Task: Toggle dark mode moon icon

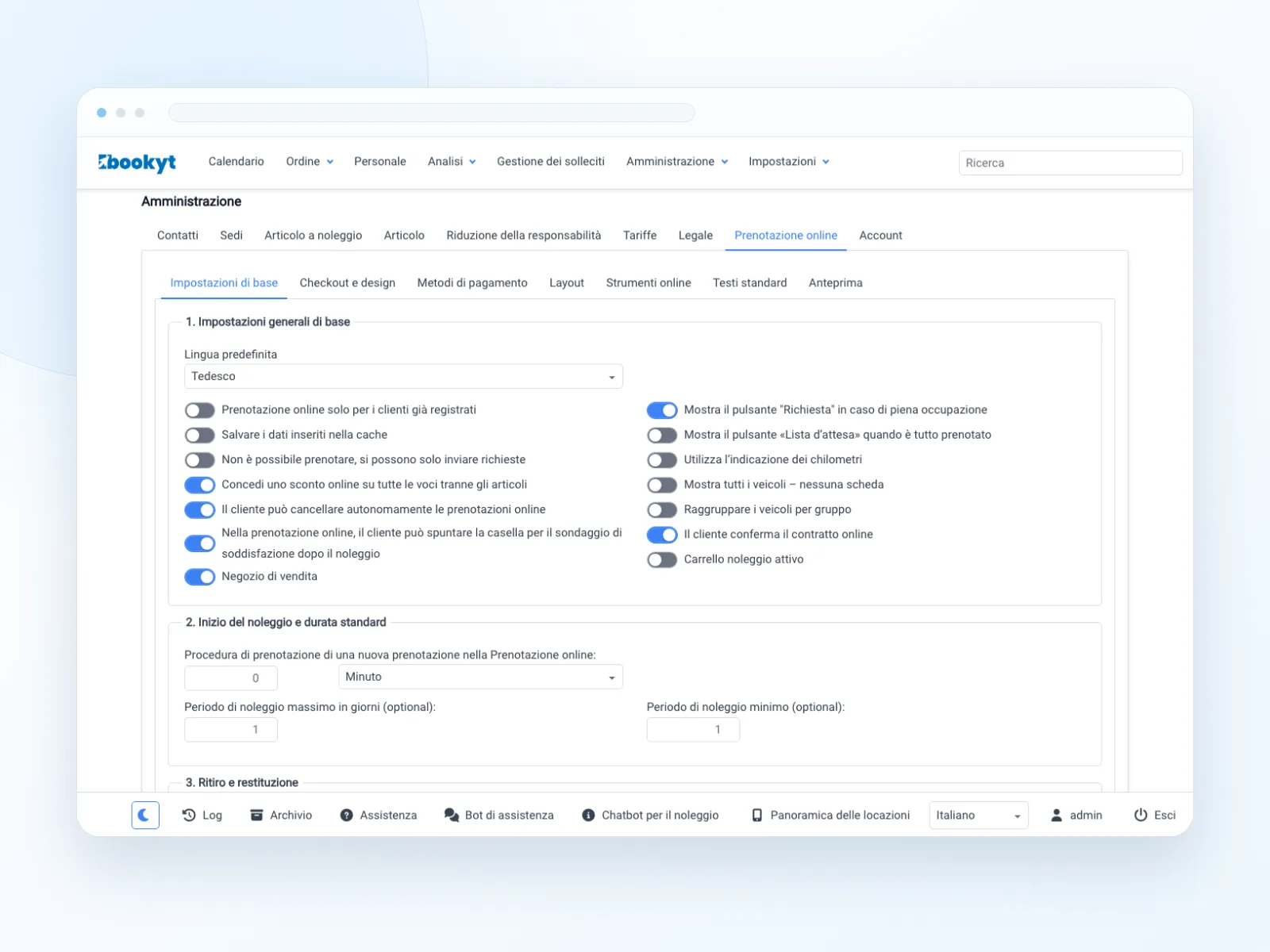Action: click(145, 815)
